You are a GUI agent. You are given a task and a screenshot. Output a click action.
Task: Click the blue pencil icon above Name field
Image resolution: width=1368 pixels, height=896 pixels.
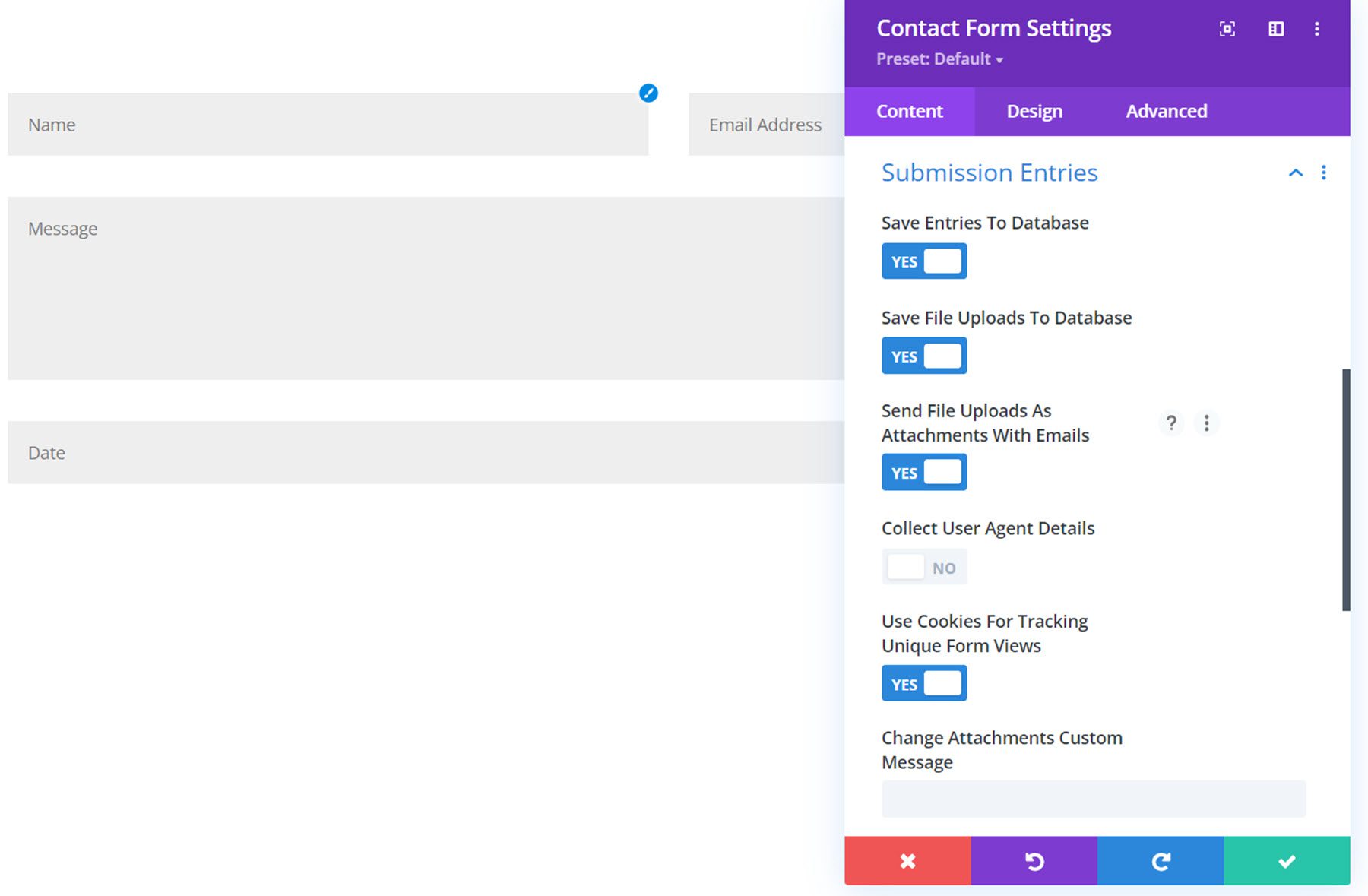point(648,93)
